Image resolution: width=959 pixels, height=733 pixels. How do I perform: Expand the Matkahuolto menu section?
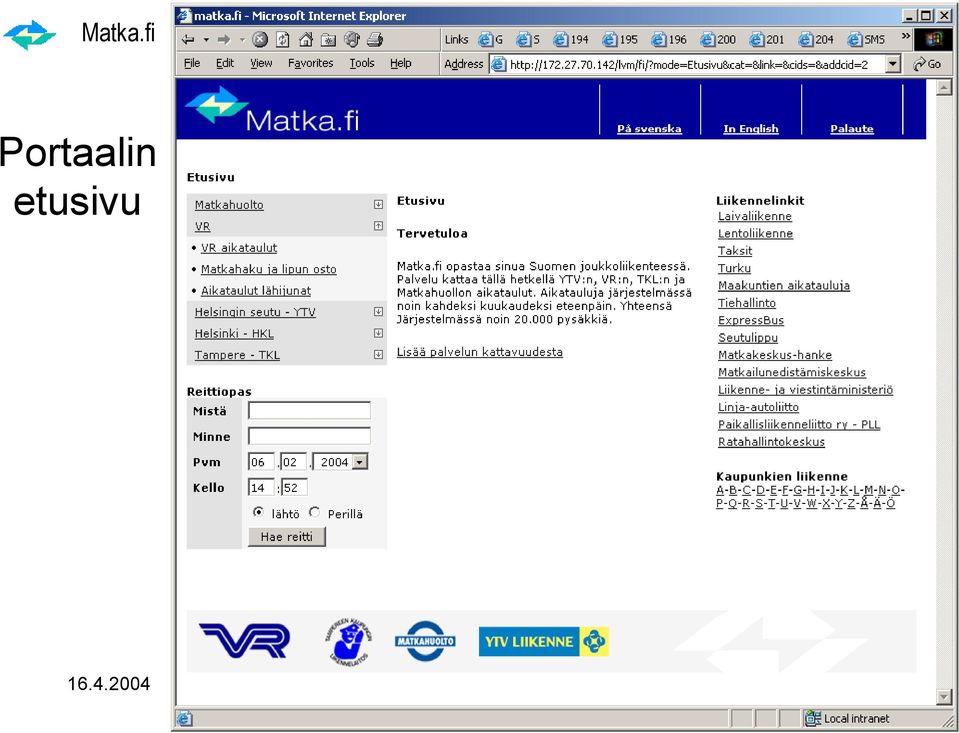point(379,205)
